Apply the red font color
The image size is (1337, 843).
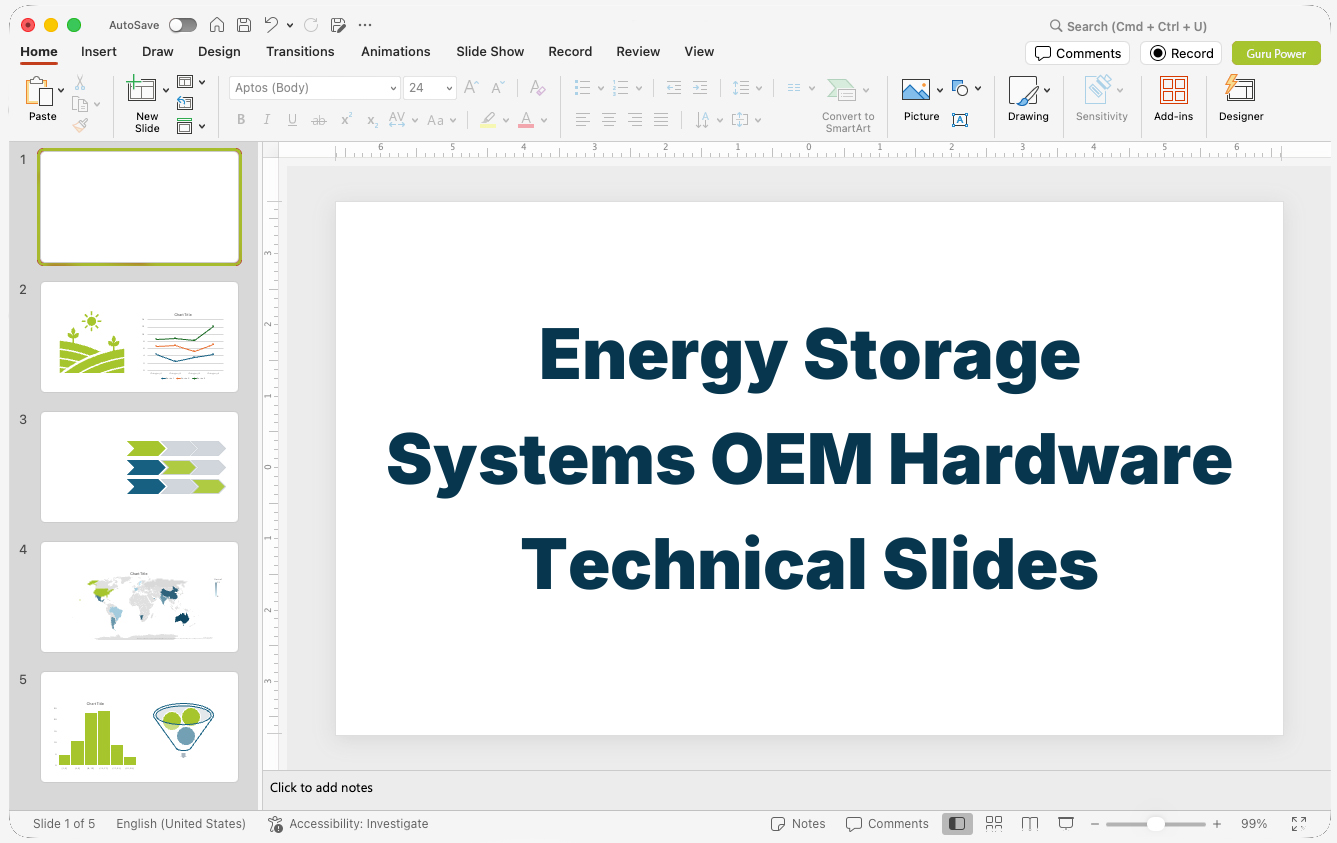pyautogui.click(x=526, y=120)
